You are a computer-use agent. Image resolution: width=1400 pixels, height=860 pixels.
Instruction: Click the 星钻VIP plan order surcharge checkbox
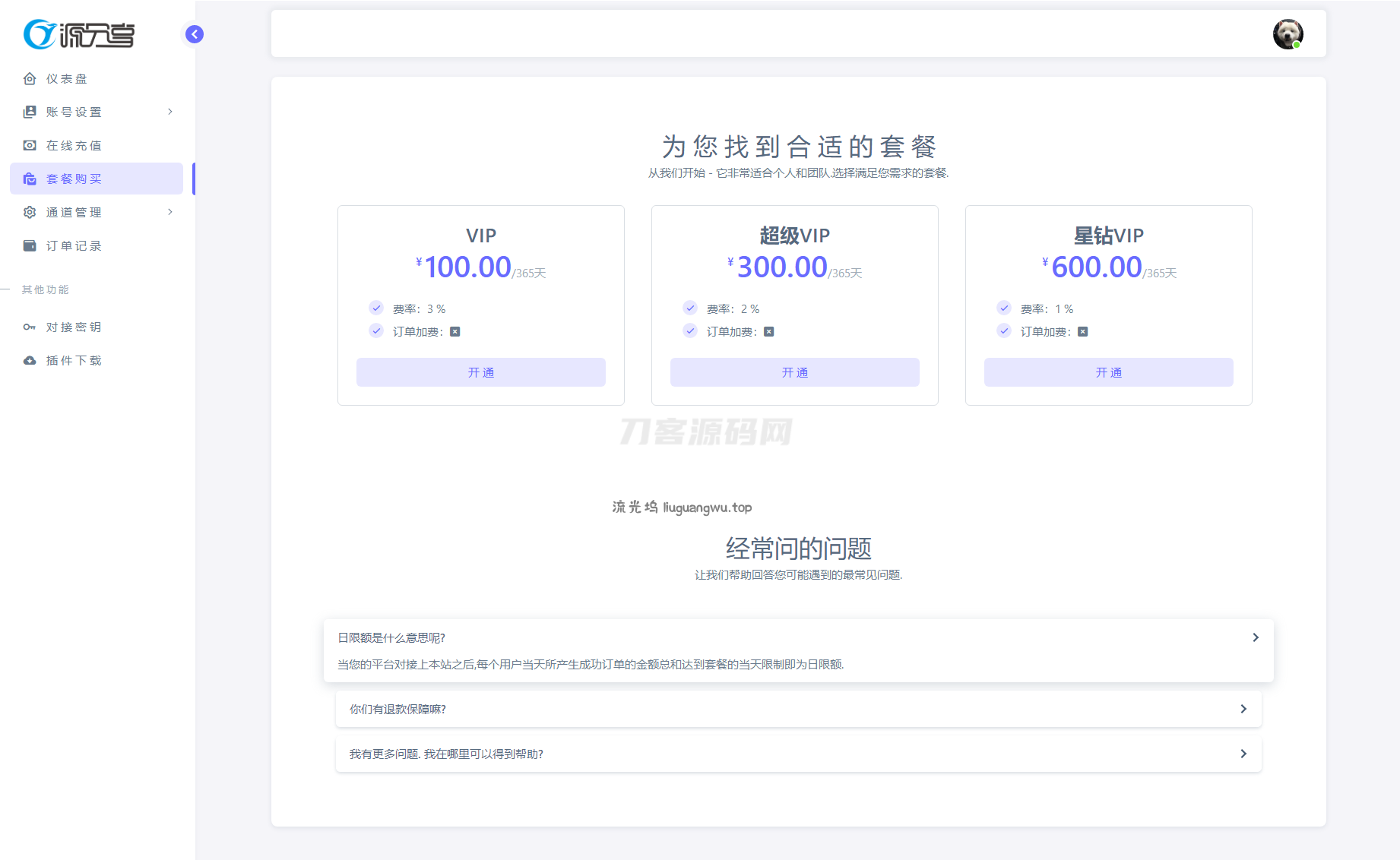click(x=1083, y=332)
